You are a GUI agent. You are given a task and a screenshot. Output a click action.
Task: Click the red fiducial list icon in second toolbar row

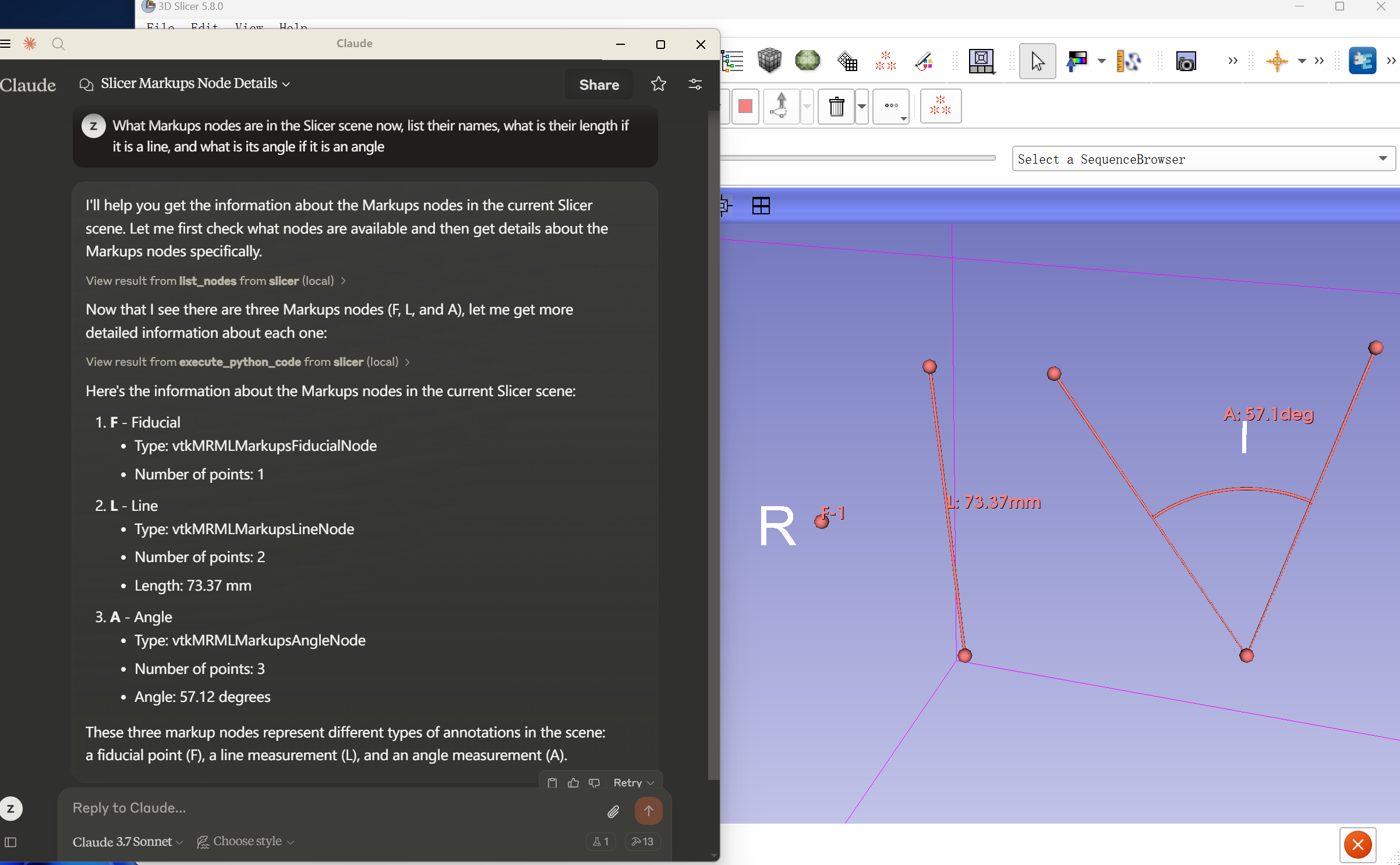(x=941, y=106)
